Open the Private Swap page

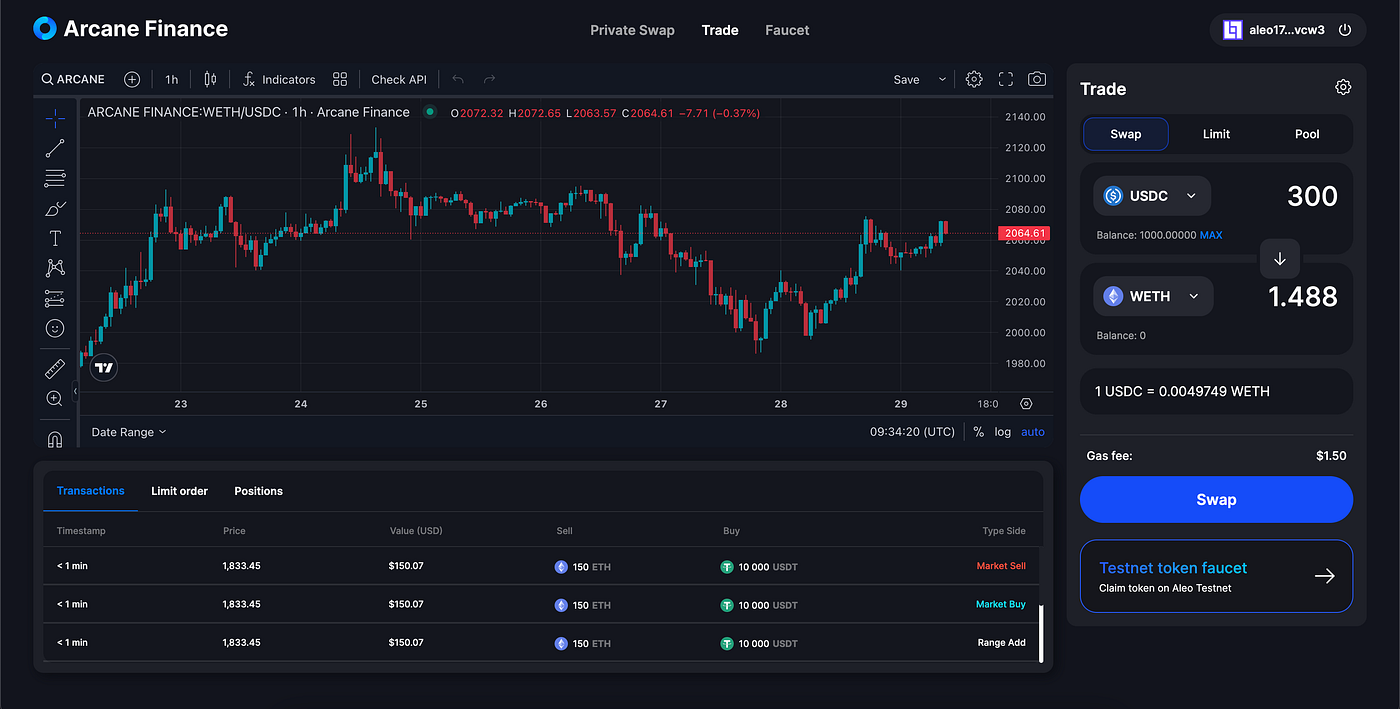pyautogui.click(x=632, y=30)
